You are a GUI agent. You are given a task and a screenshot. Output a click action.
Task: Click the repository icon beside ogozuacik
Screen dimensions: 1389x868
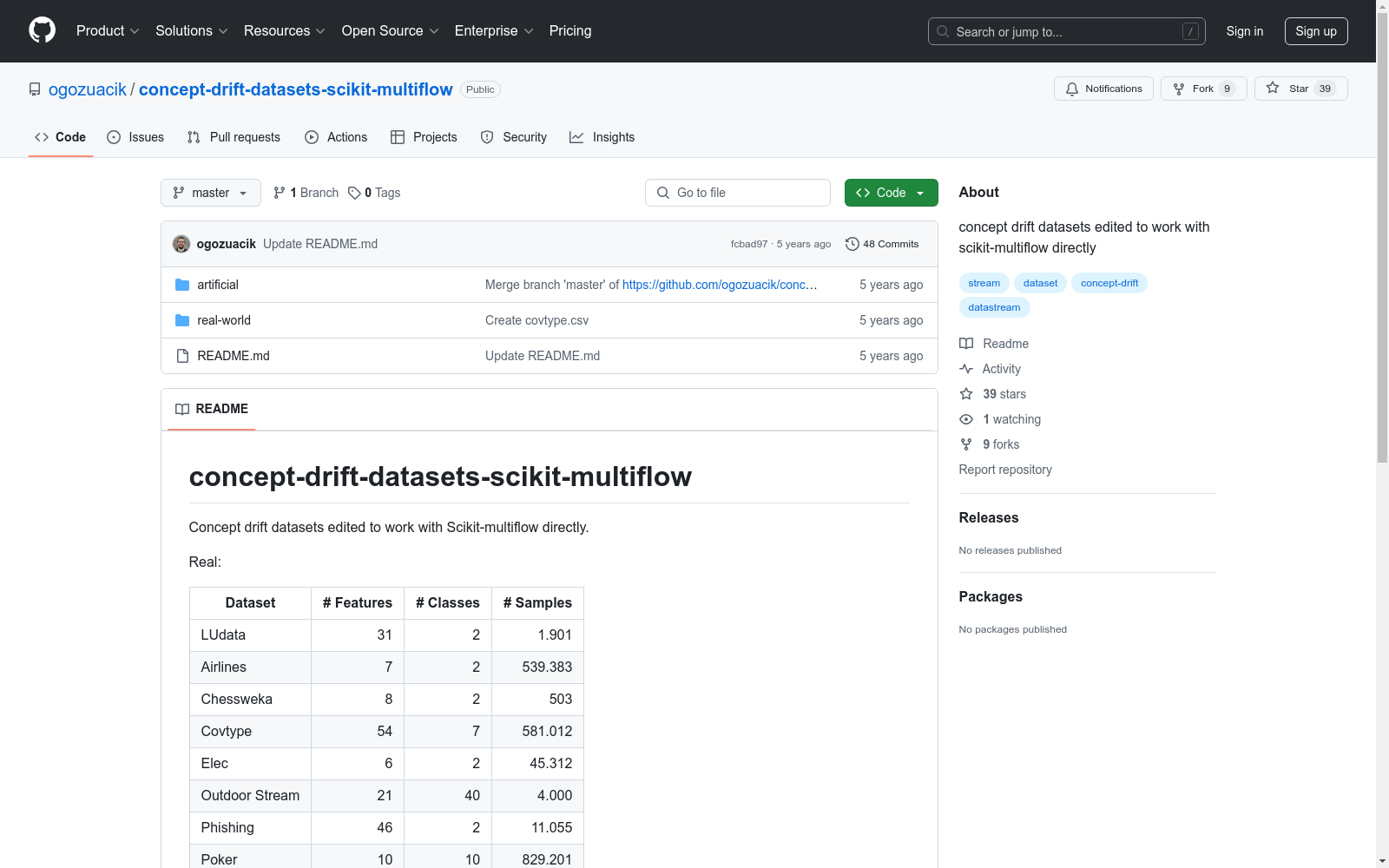pyautogui.click(x=35, y=89)
